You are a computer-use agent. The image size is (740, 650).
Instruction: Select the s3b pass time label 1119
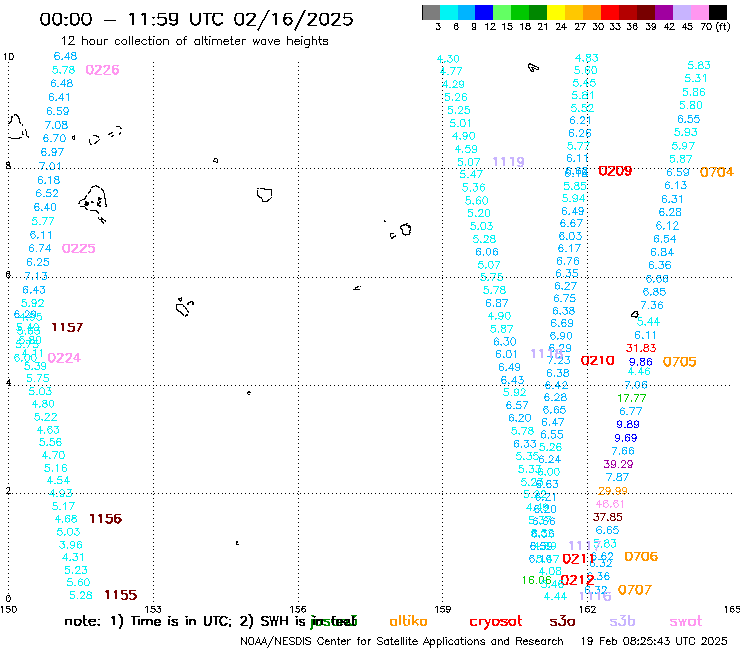pyautogui.click(x=508, y=162)
